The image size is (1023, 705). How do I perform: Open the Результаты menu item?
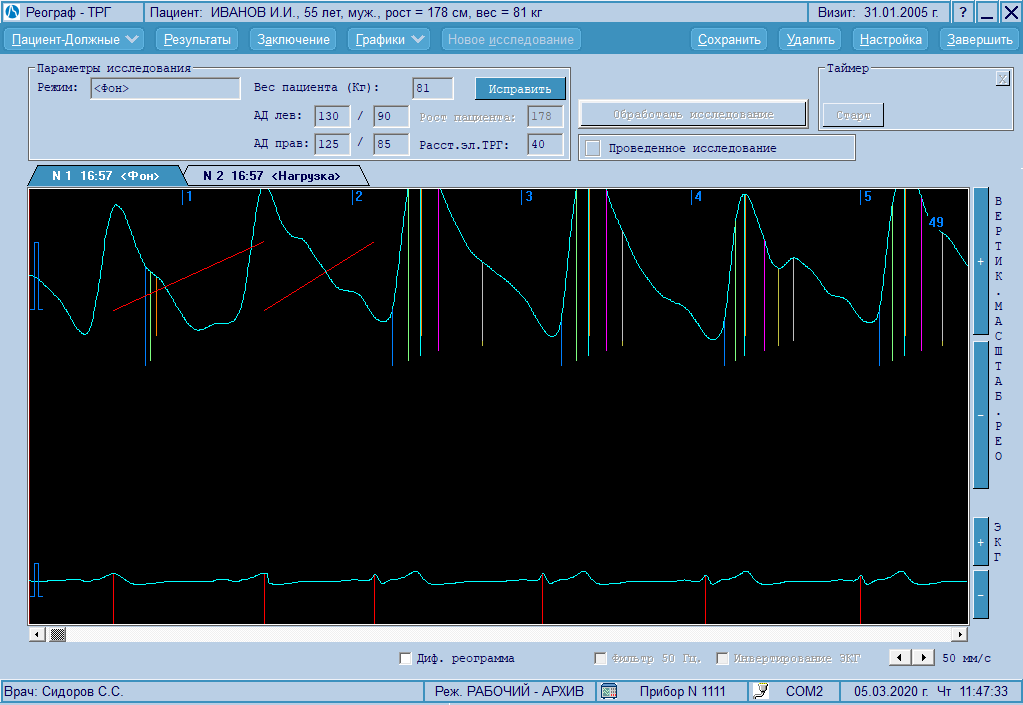tap(197, 39)
